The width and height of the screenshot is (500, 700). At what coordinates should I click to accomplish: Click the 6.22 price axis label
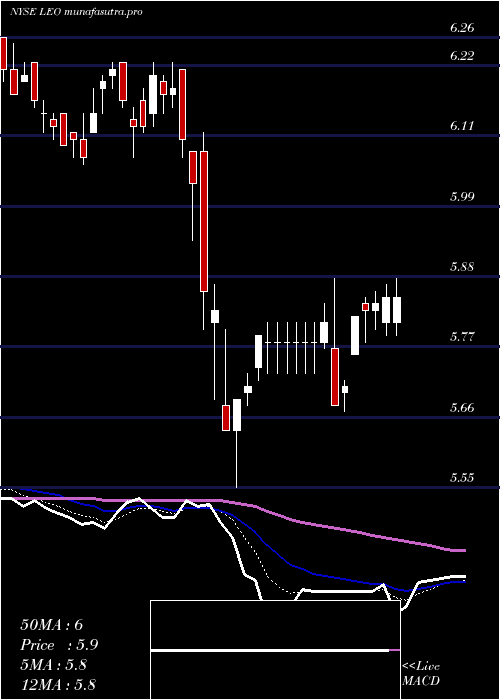(x=462, y=56)
